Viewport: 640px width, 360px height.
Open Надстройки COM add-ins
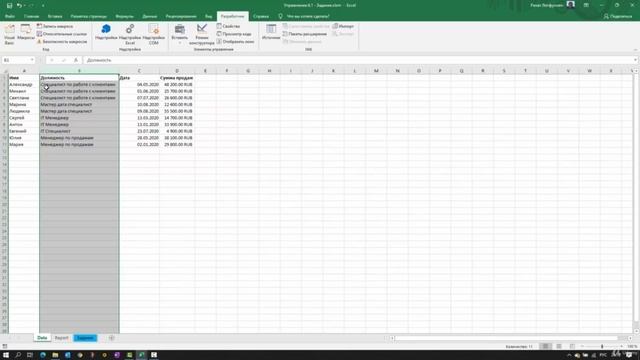153,34
